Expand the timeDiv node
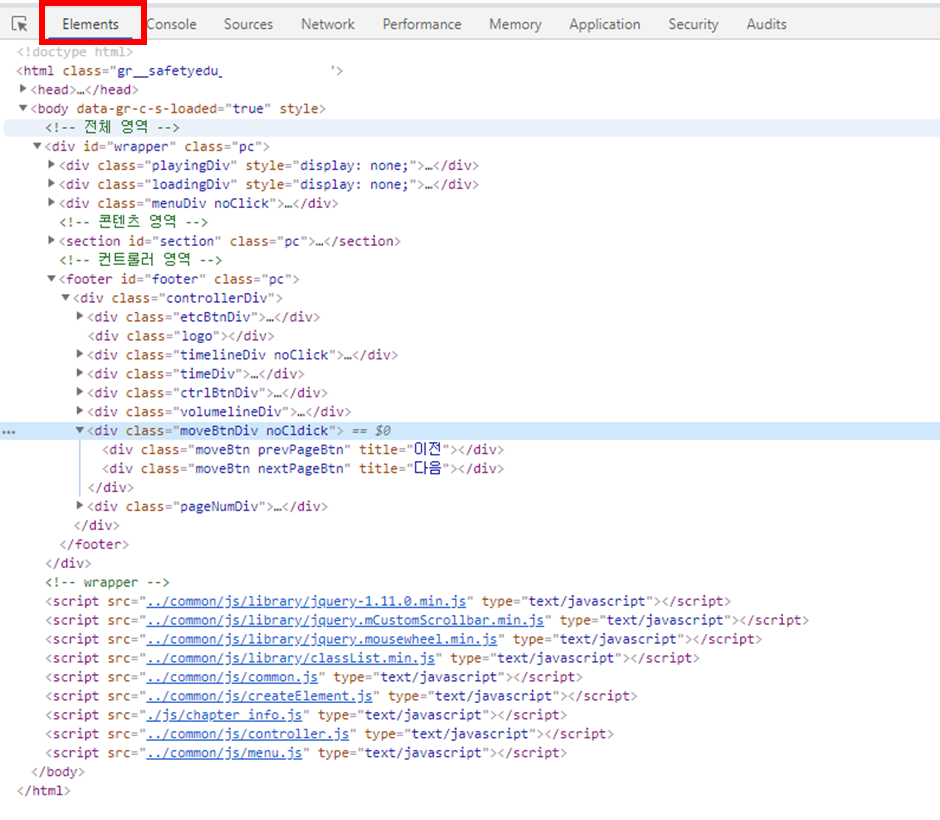 click(x=80, y=373)
